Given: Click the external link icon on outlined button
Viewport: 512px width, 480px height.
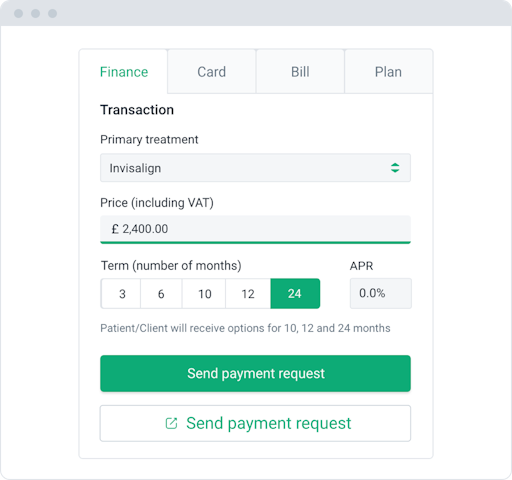Looking at the screenshot, I should (x=171, y=423).
